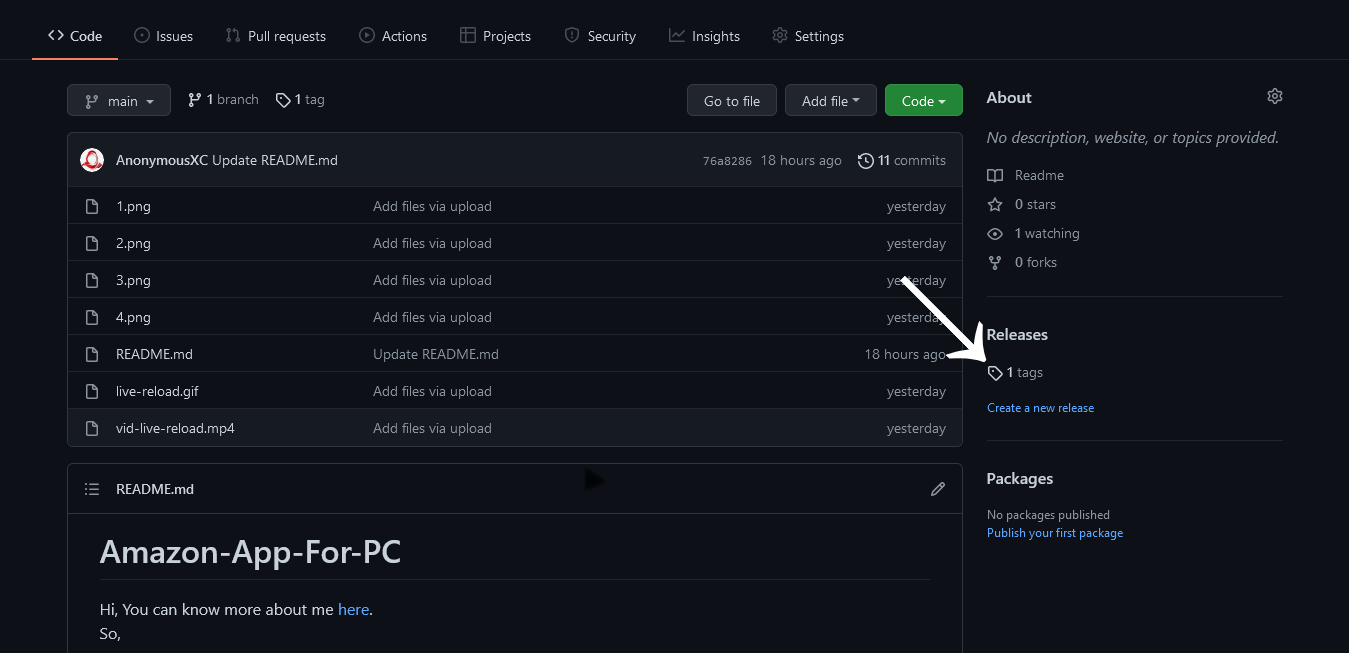
Task: Click the book icon beside Readme
Action: coord(995,175)
